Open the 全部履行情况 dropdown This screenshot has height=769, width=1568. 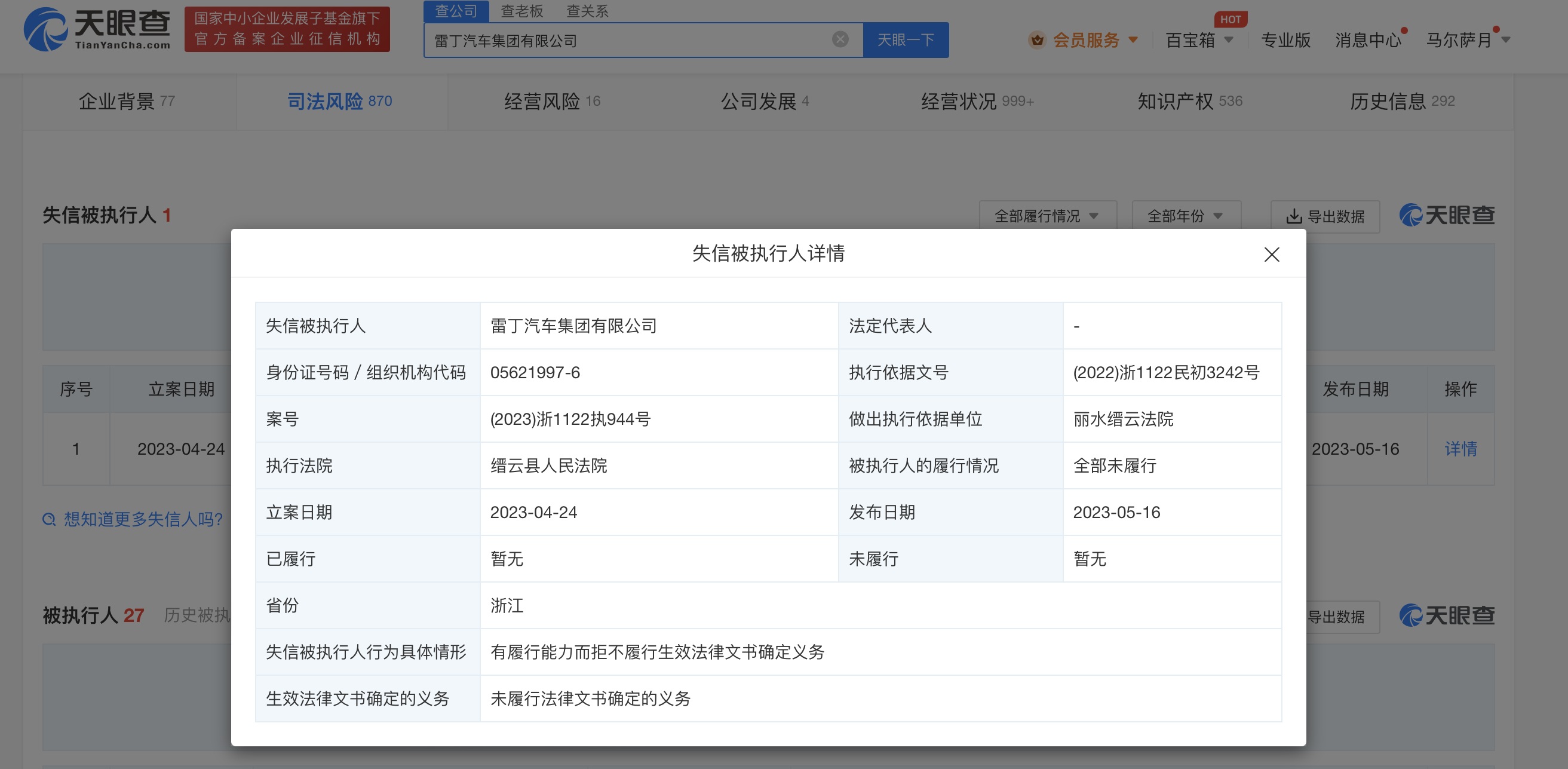pos(1048,215)
